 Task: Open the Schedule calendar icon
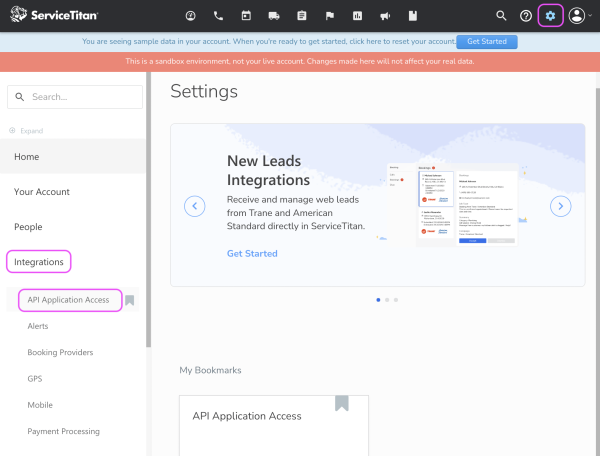coord(246,16)
